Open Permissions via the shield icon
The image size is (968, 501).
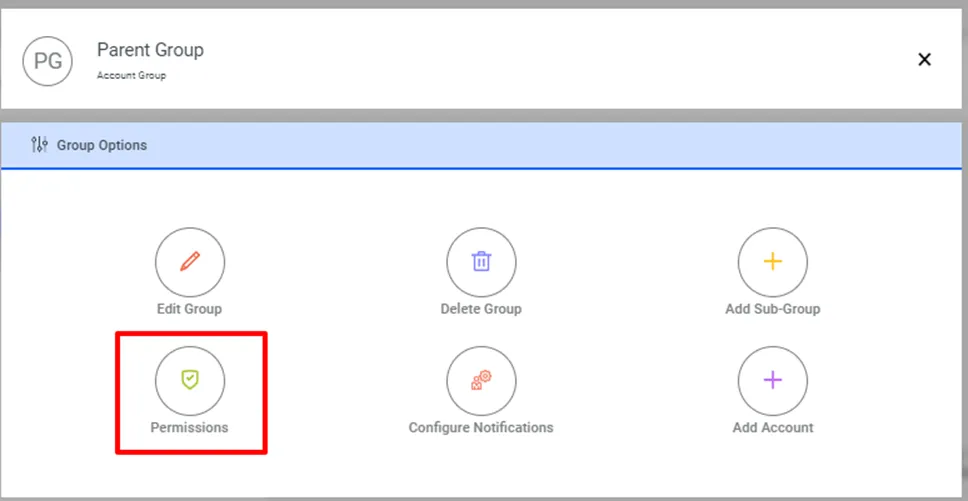[x=190, y=380]
